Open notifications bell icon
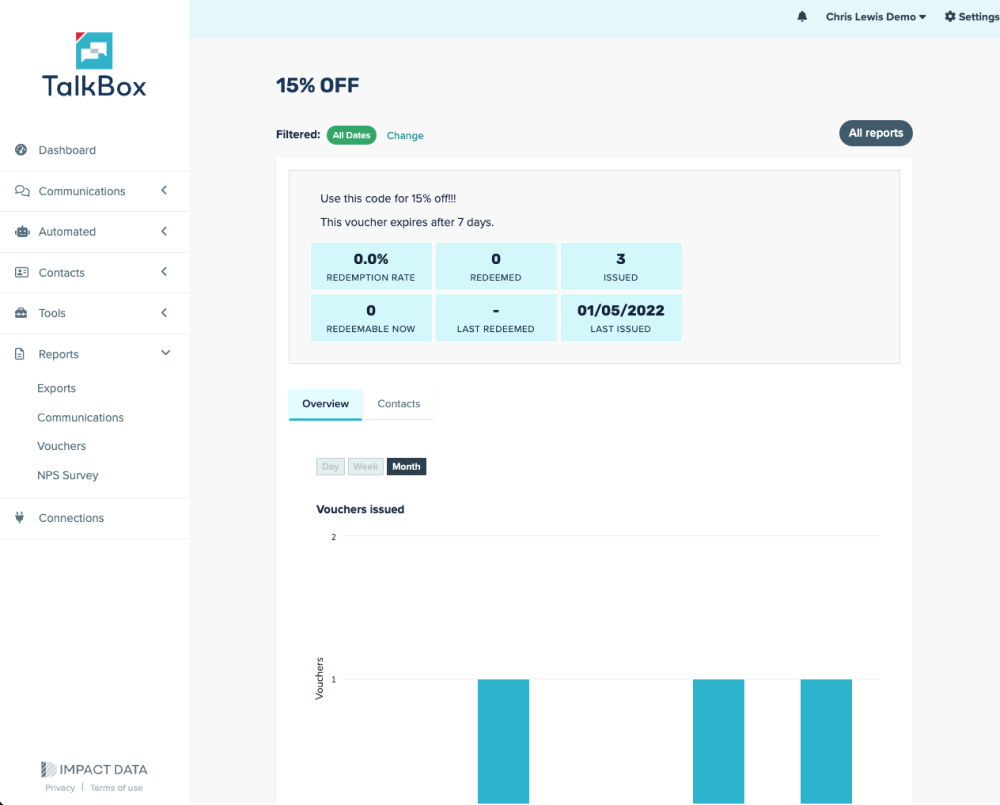 coord(802,17)
